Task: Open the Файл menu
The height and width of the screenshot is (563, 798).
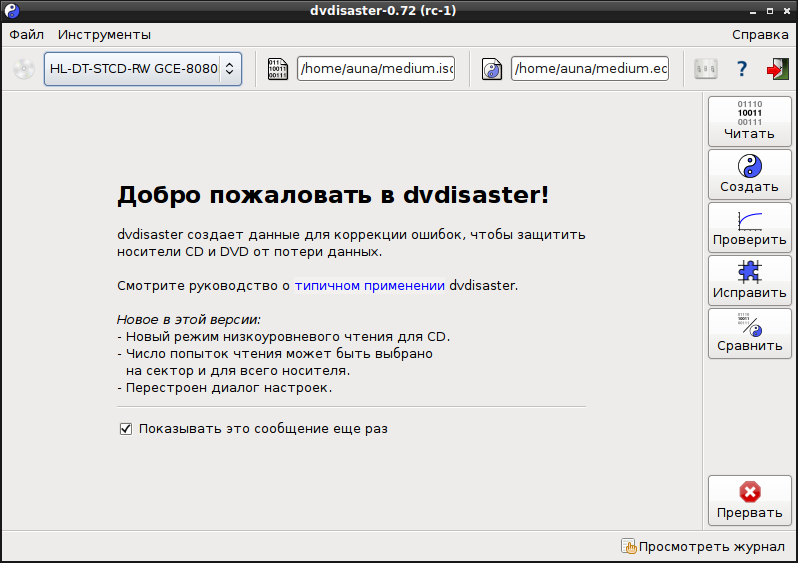Action: coord(26,35)
